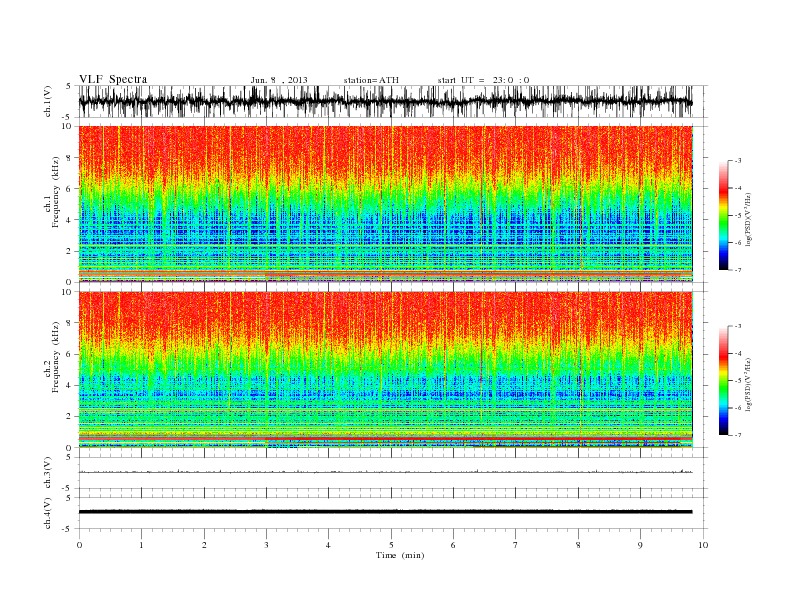Click the "6" tick label on the time axis
This screenshot has width=792, height=612.
(x=454, y=545)
